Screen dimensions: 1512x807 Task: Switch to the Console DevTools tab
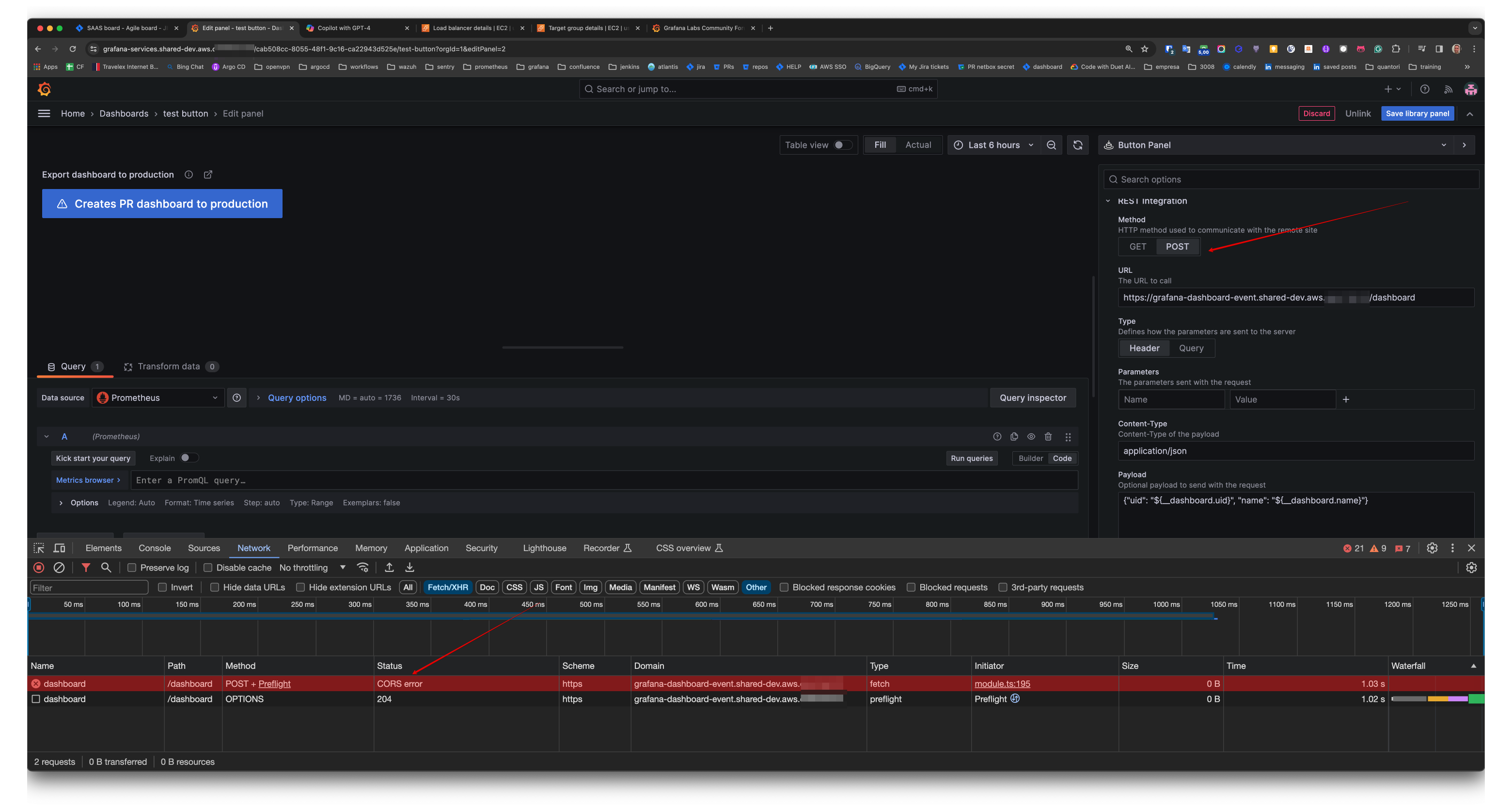coord(155,548)
